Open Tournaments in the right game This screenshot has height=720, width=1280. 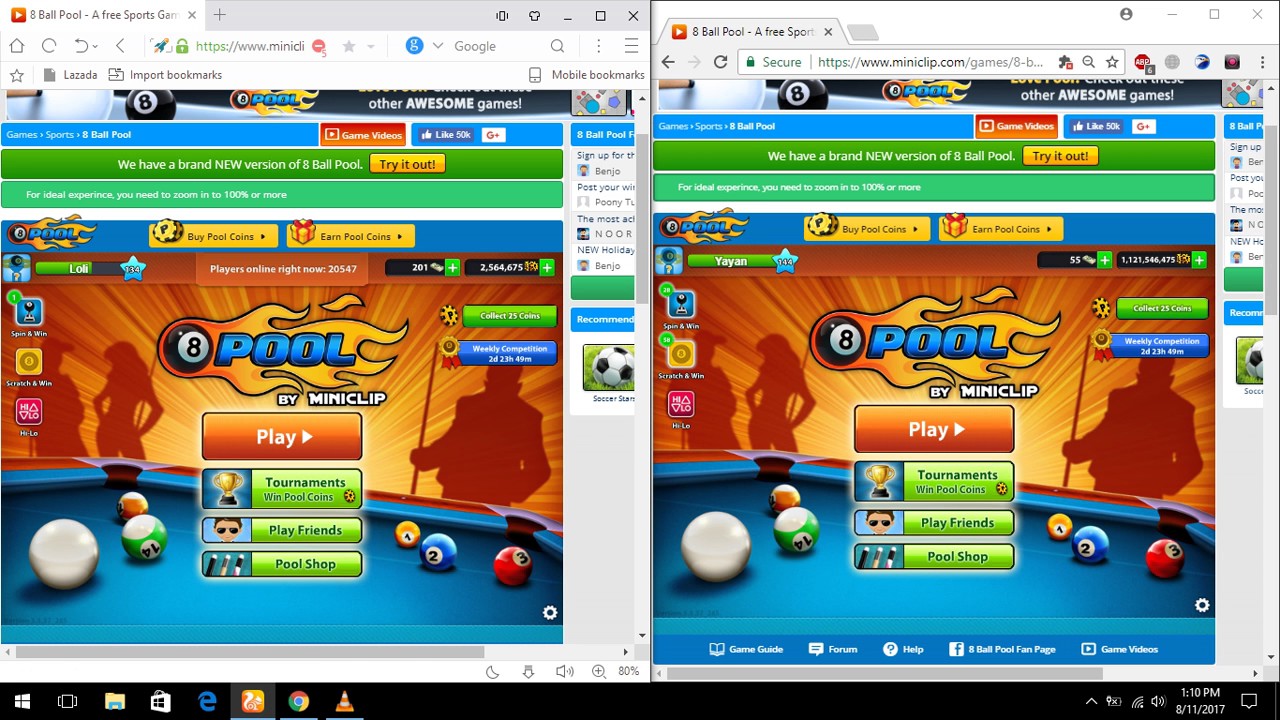934,481
